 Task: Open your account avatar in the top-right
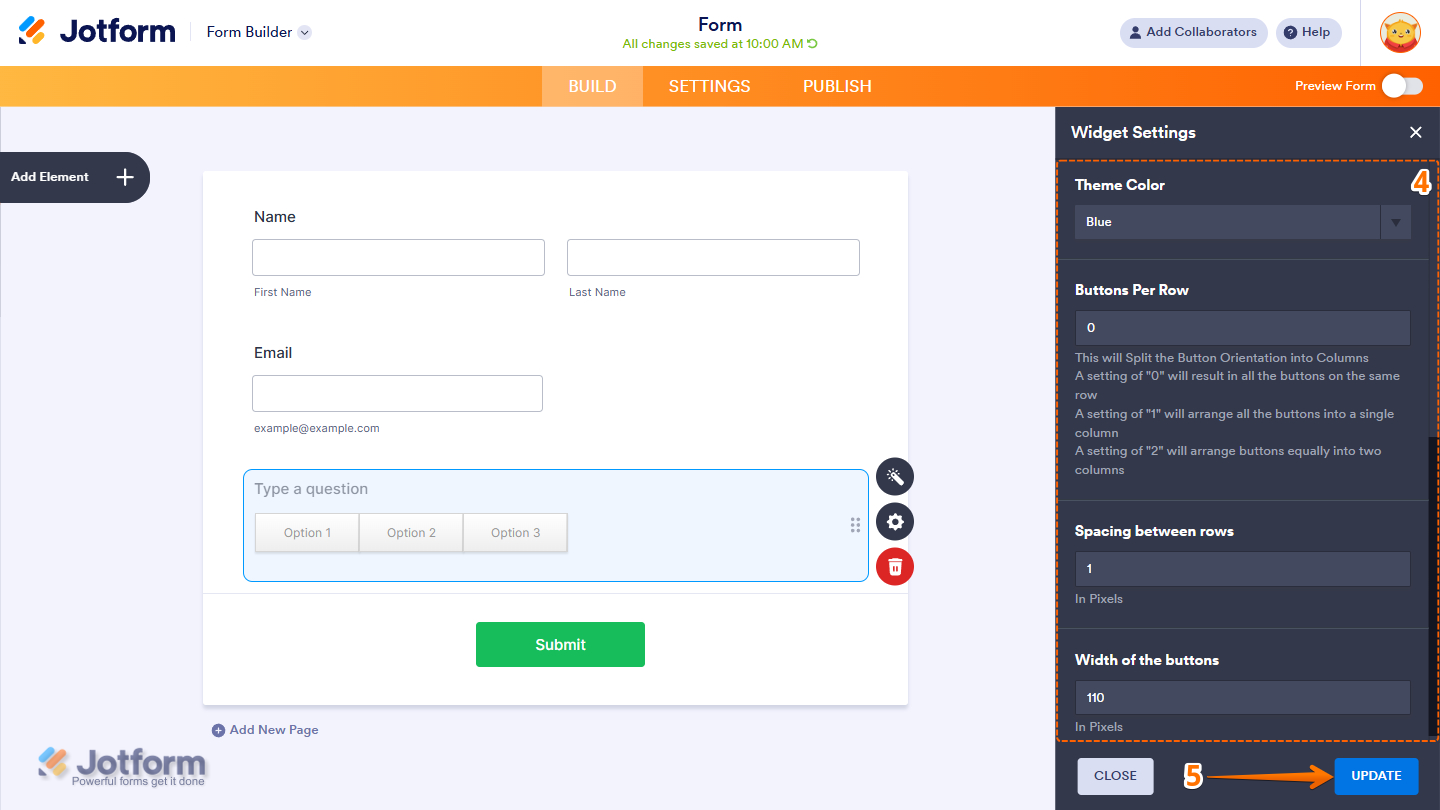[x=1400, y=32]
